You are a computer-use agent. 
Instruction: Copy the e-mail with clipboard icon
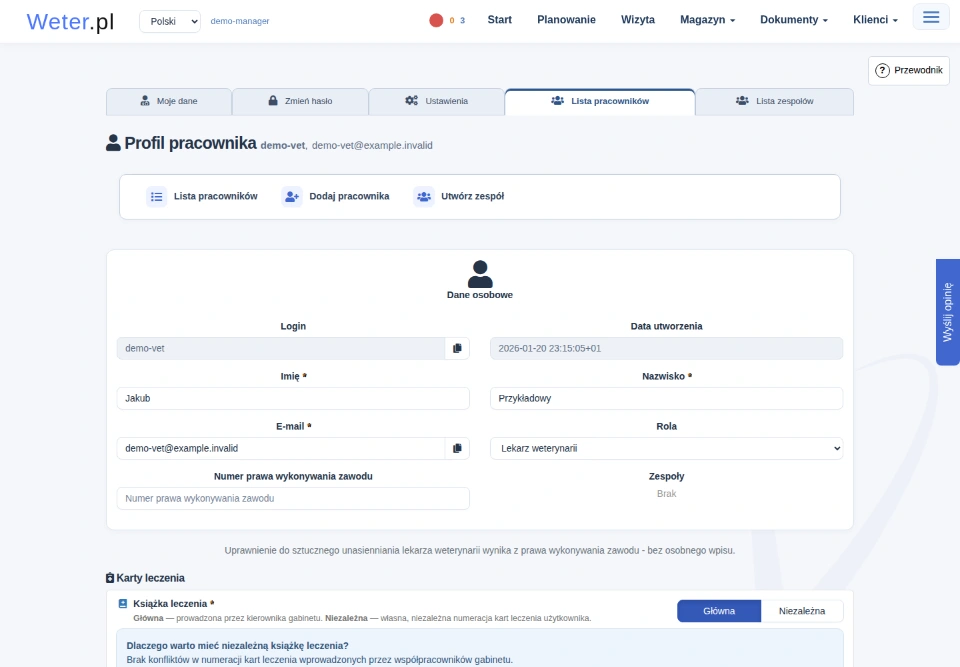pos(457,448)
